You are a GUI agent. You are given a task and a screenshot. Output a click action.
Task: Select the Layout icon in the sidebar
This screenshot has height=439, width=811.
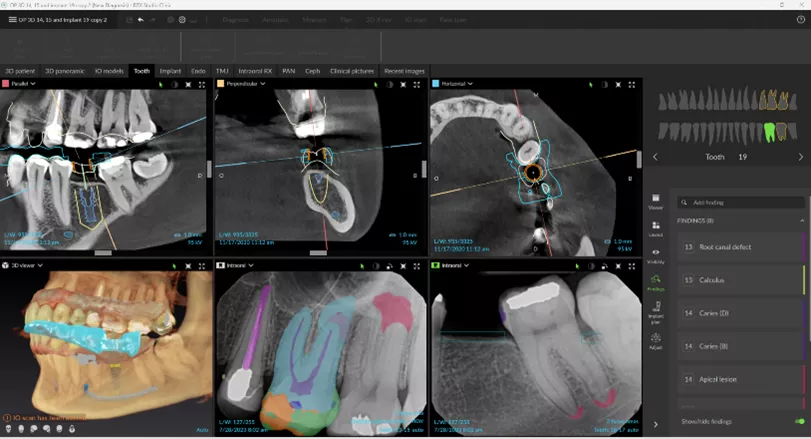[656, 228]
